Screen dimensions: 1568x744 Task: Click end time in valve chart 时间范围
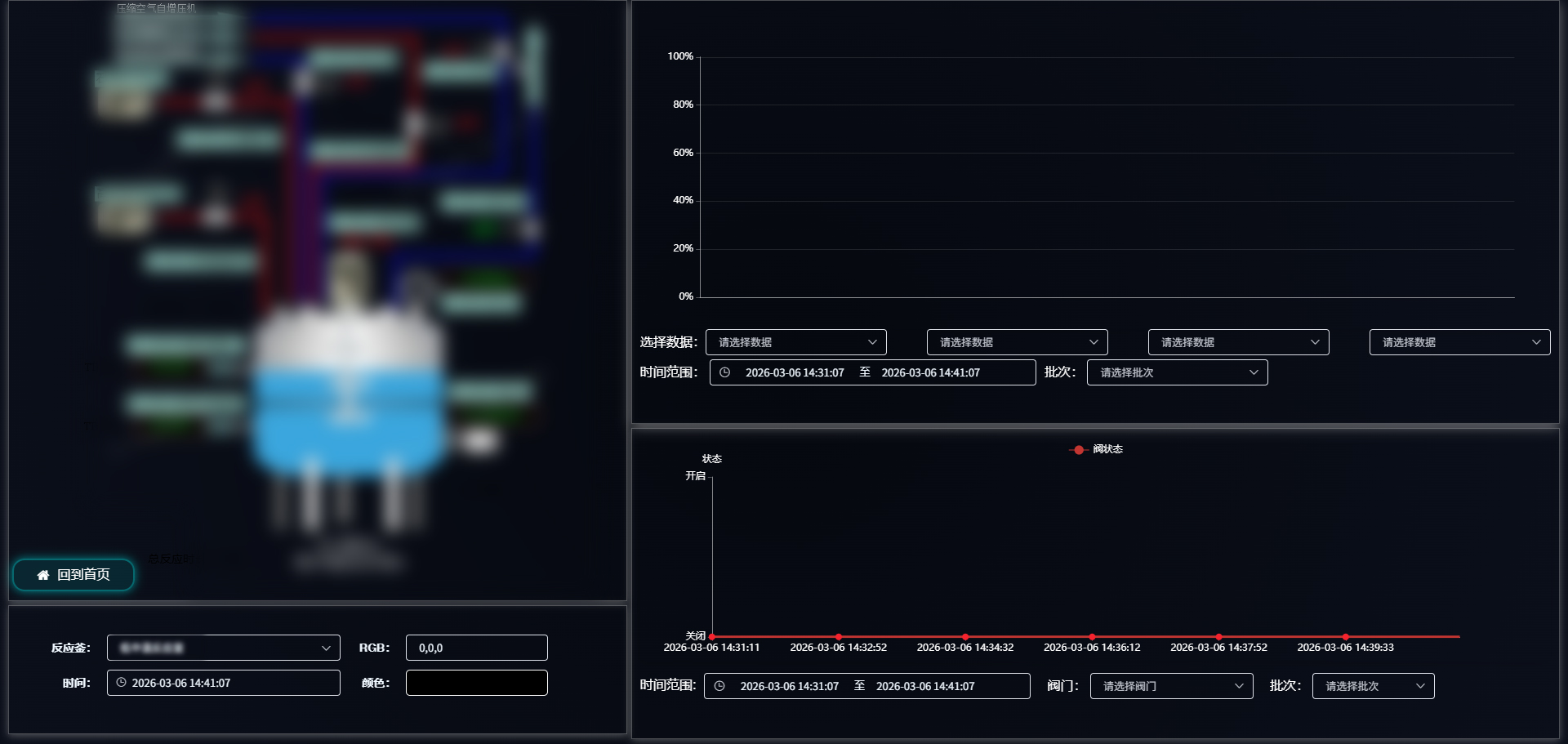925,686
